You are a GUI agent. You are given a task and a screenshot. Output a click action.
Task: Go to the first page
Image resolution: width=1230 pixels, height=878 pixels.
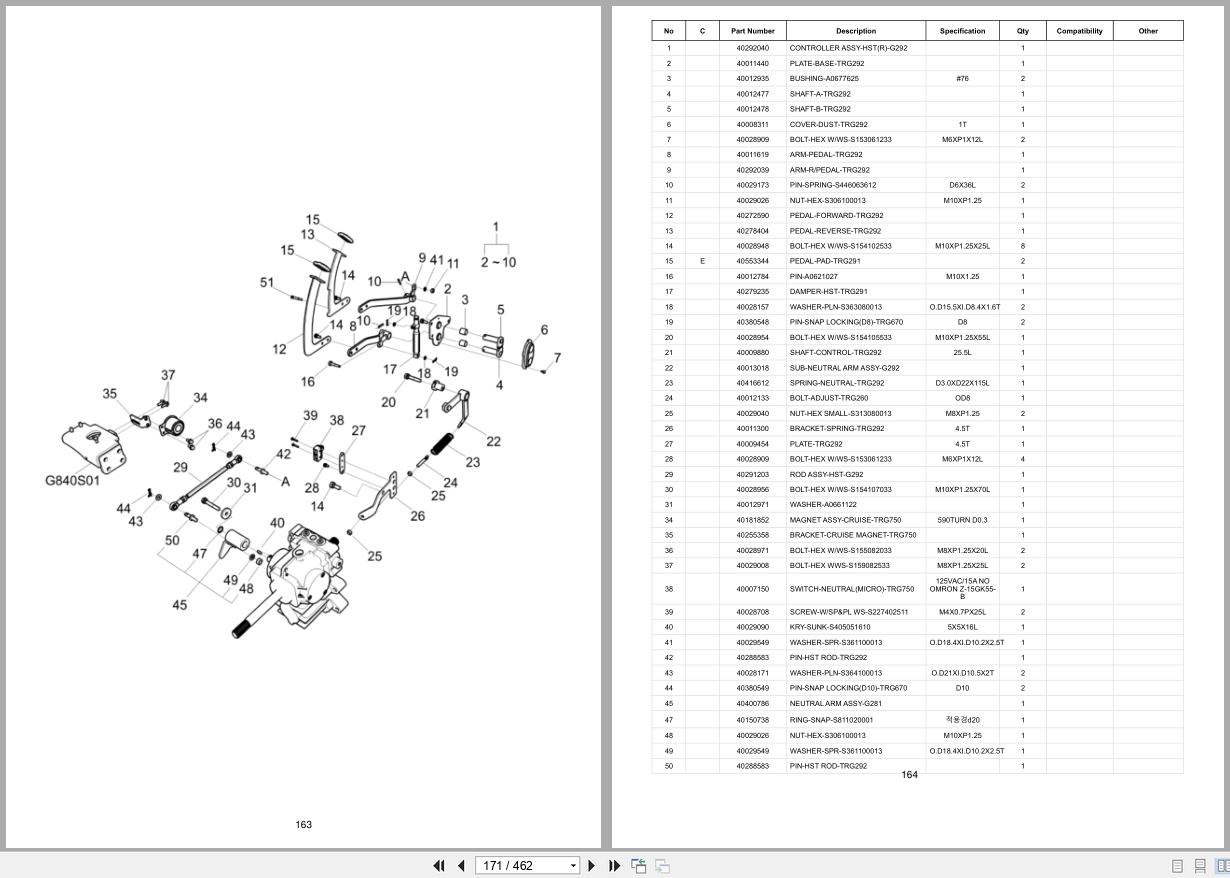click(438, 866)
